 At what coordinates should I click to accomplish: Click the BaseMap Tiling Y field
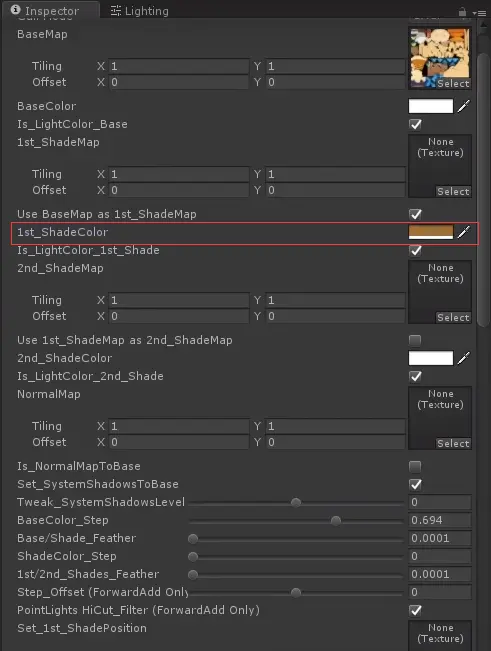[335, 66]
